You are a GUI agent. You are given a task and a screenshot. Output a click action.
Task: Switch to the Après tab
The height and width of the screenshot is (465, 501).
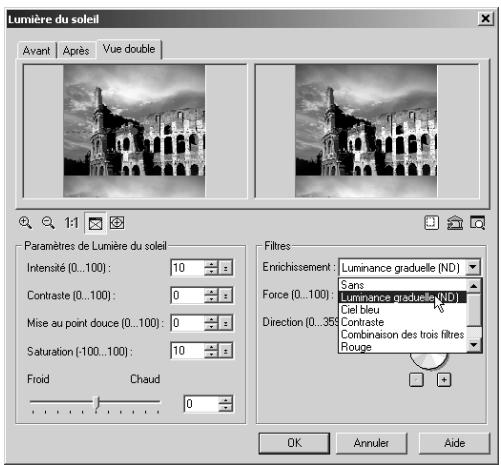(76, 51)
